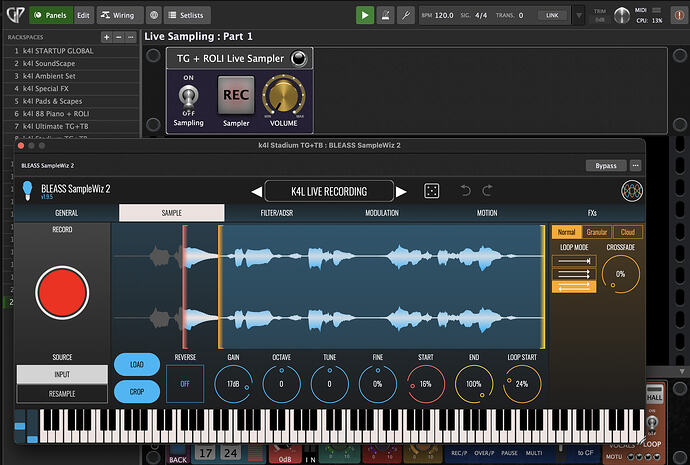Click the global rackspace globe icon
Viewport: 690px width, 465px height.
click(154, 15)
